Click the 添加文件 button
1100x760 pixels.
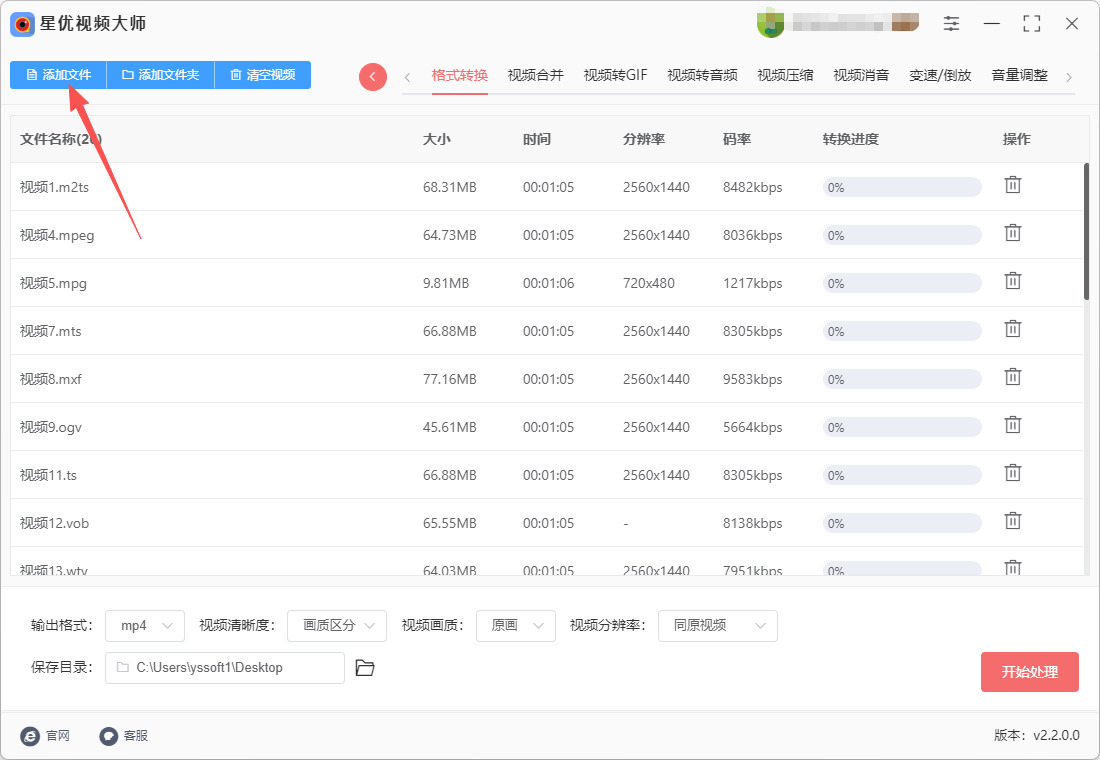[x=58, y=75]
